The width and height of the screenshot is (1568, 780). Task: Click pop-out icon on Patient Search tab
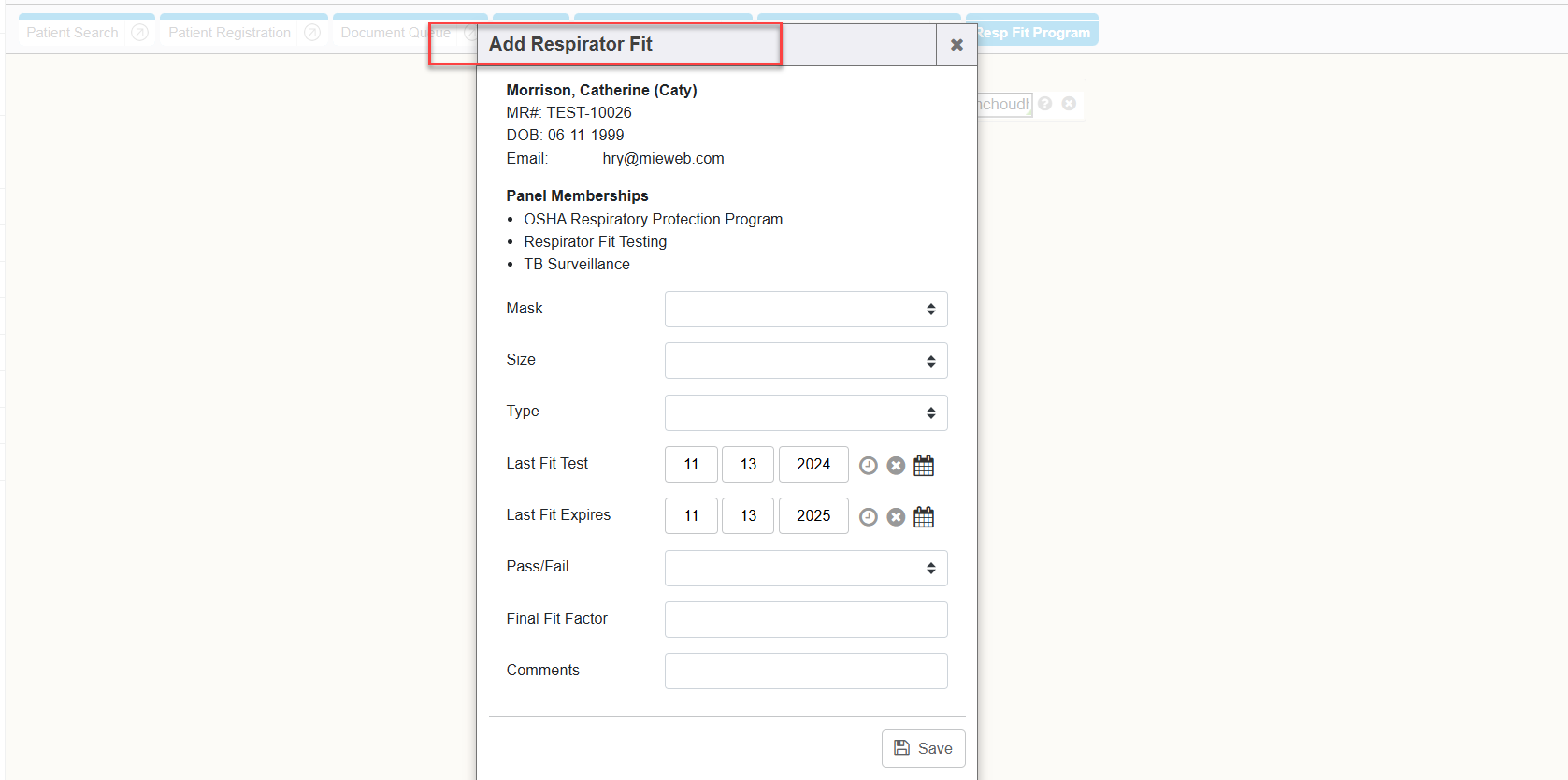[x=139, y=33]
